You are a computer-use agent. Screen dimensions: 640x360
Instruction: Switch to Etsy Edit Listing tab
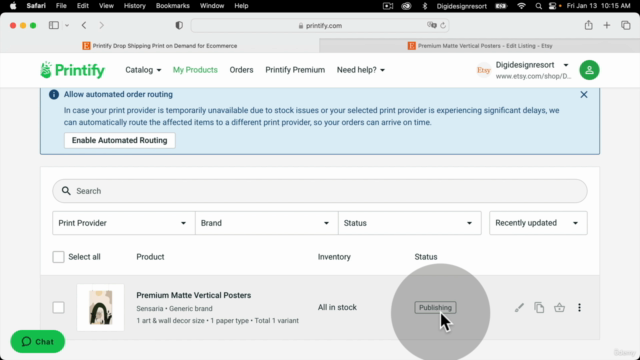pos(480,46)
